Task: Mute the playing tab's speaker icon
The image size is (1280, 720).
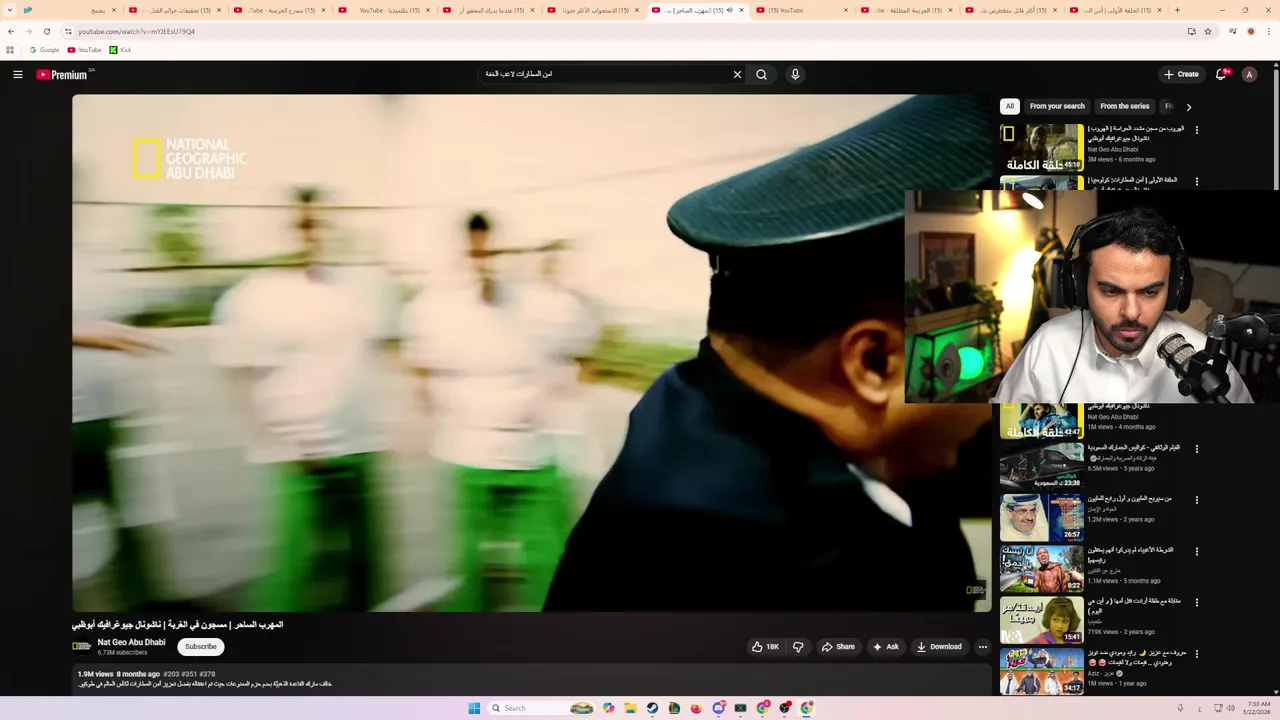Action: (x=729, y=10)
